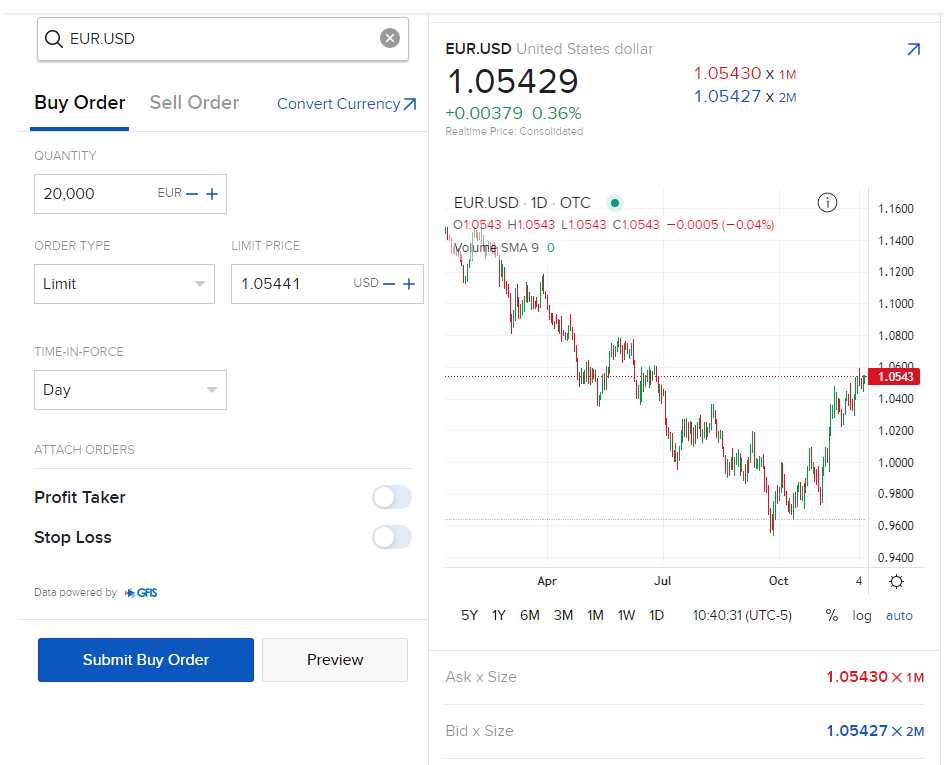Click Submit Buy Order button
Viewport: 944px width, 765px height.
(x=146, y=660)
